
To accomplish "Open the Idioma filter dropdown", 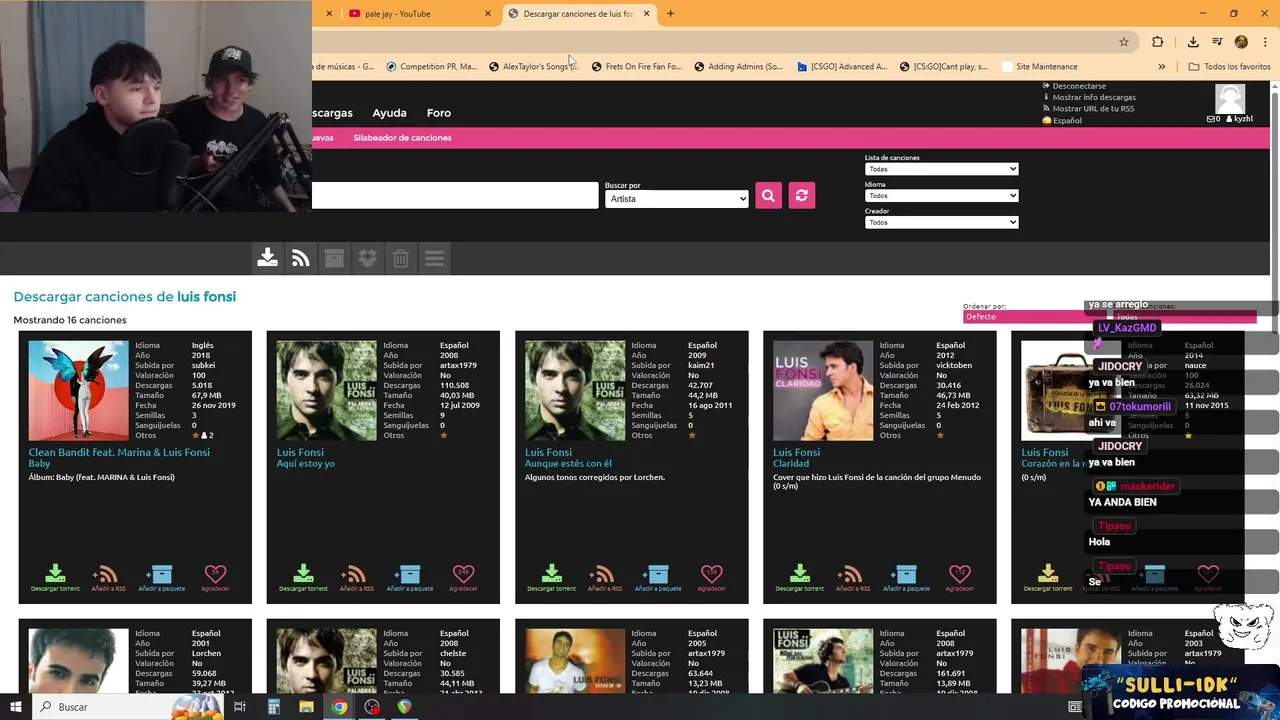I will (941, 195).
